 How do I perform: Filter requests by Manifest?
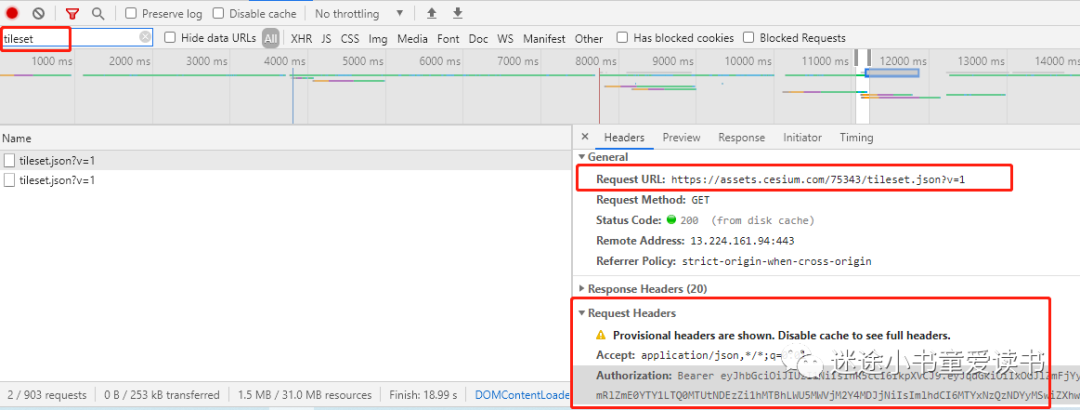pos(544,39)
